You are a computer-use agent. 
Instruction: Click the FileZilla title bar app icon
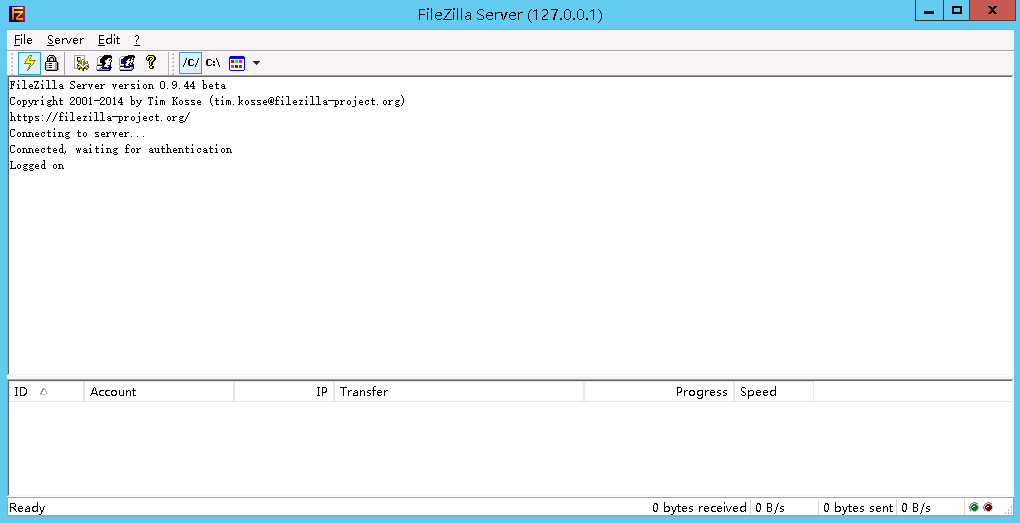click(17, 13)
